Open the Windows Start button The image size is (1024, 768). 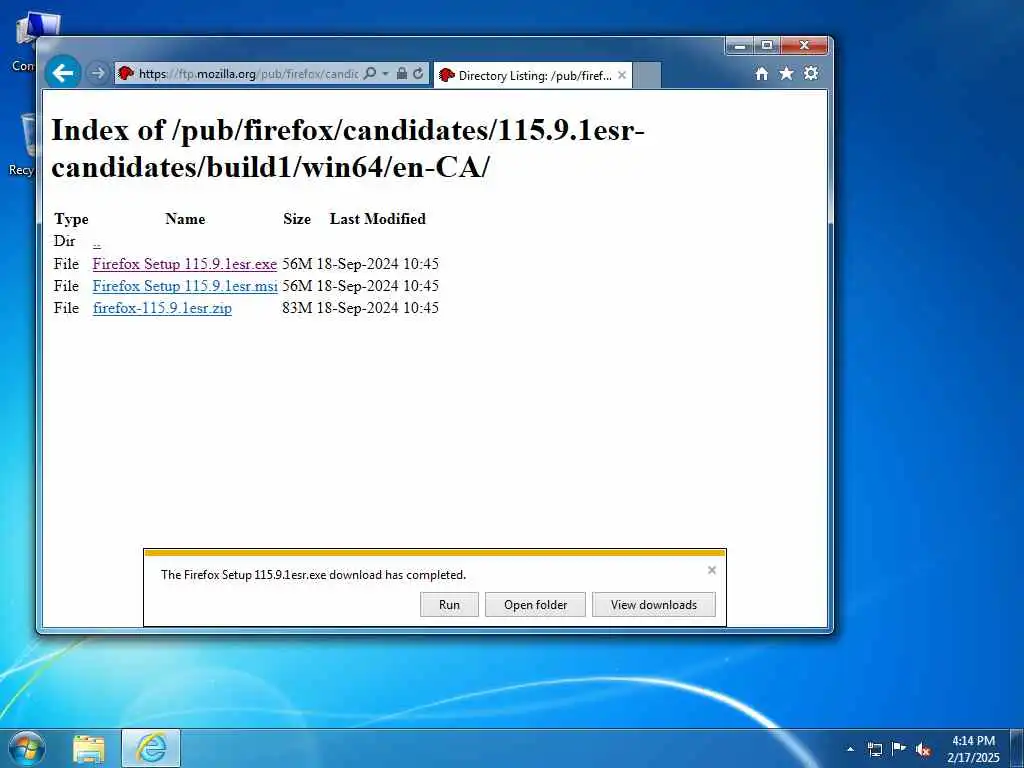(27, 748)
